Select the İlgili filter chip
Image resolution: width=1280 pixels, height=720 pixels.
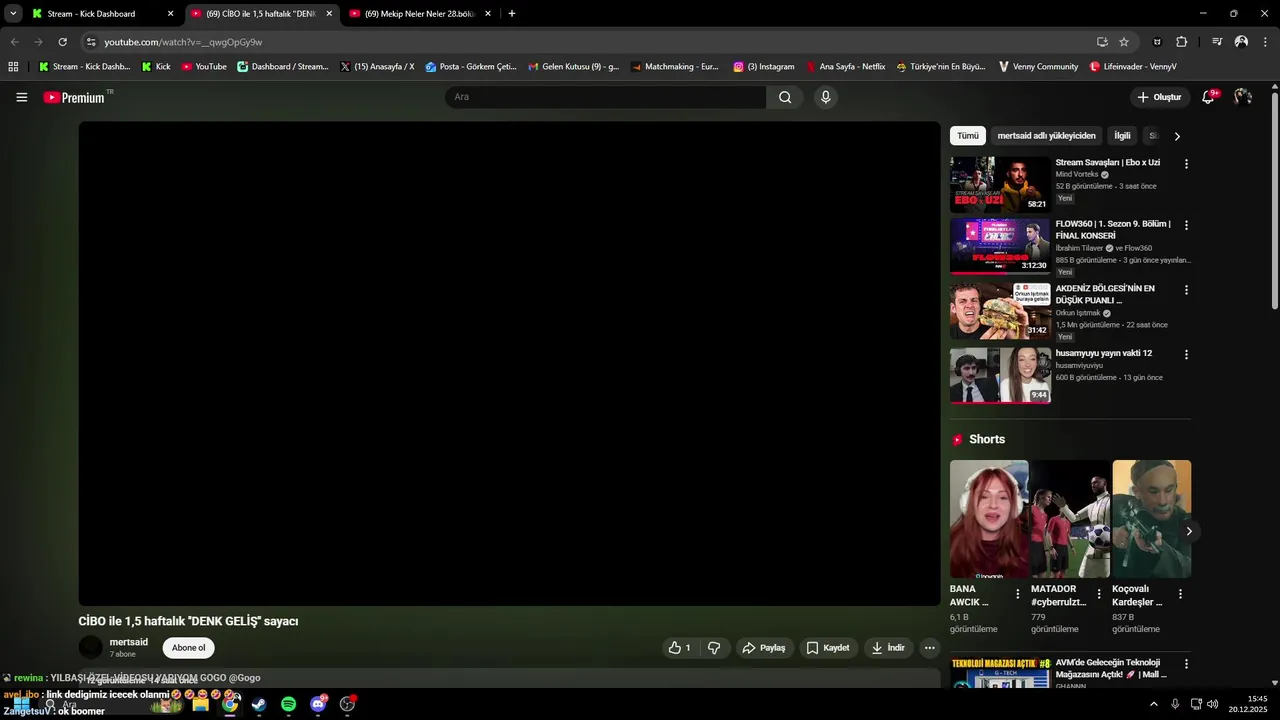(1122, 136)
